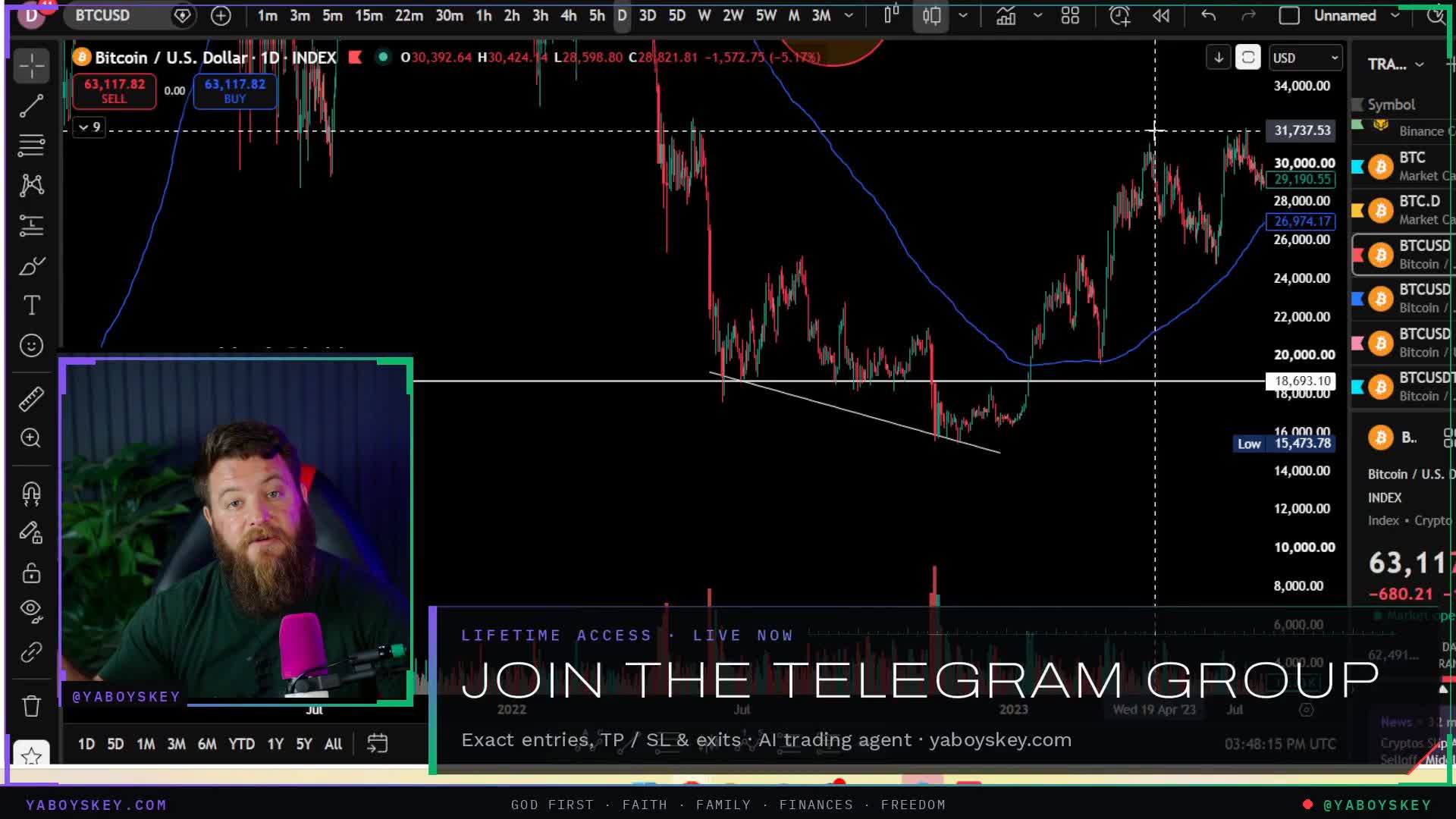Open the TRA... watchlist dropdown

pos(1395,64)
